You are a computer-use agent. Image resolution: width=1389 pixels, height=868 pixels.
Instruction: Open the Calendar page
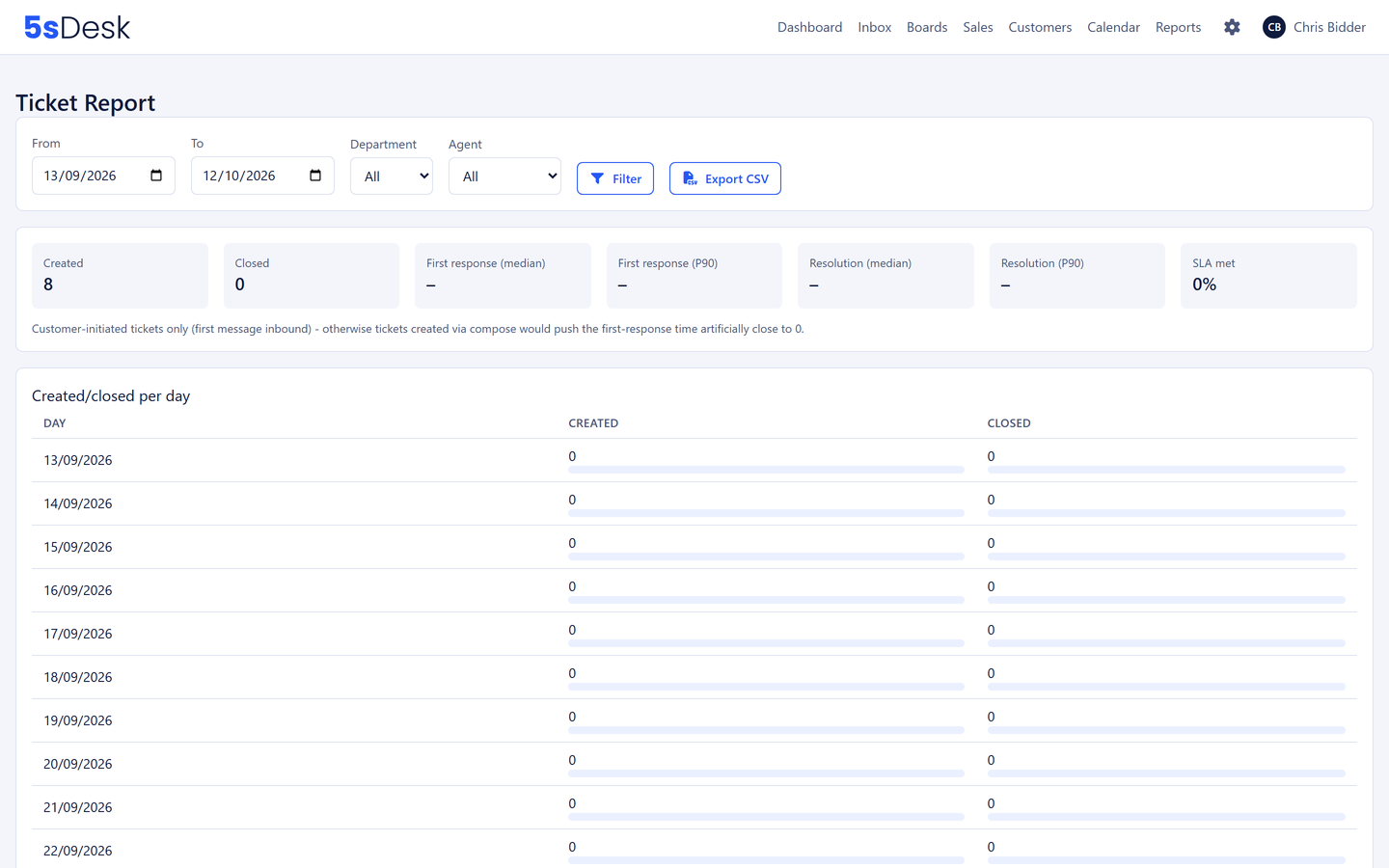1113,27
